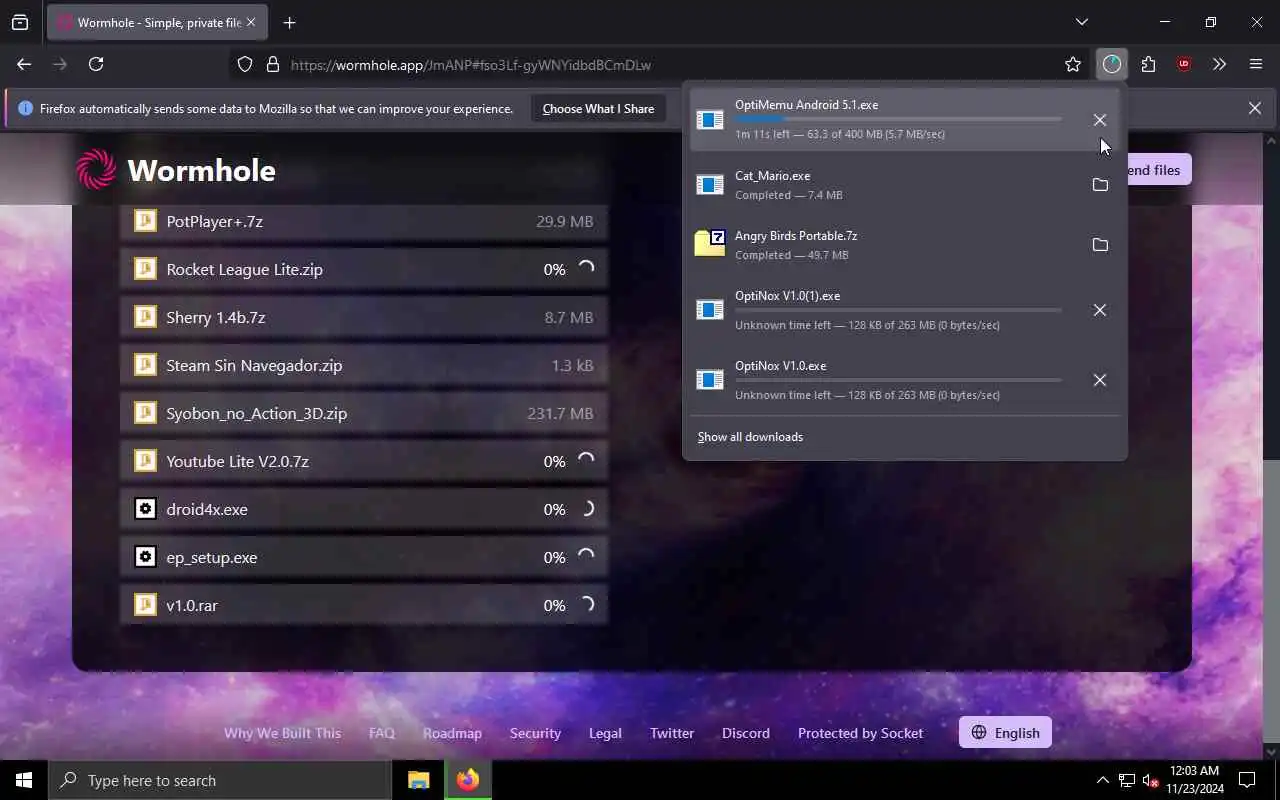The width and height of the screenshot is (1280, 800).
Task: Download Rocket League Lite.zip file
Action: 364,269
